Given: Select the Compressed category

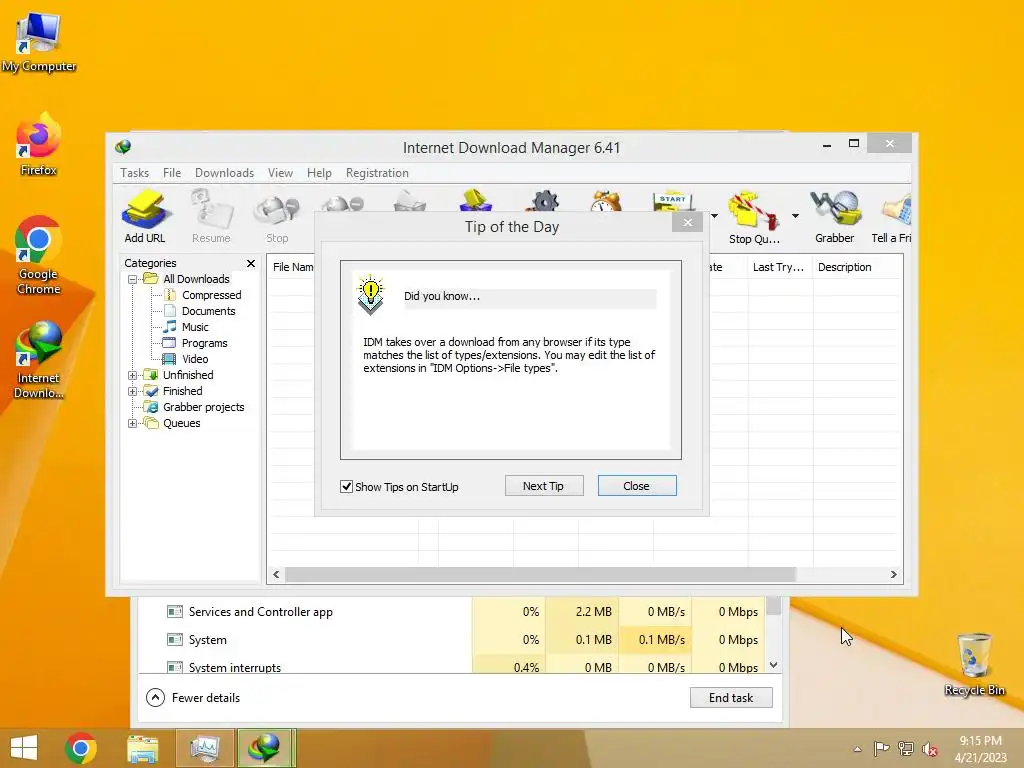Looking at the screenshot, I should click(211, 295).
